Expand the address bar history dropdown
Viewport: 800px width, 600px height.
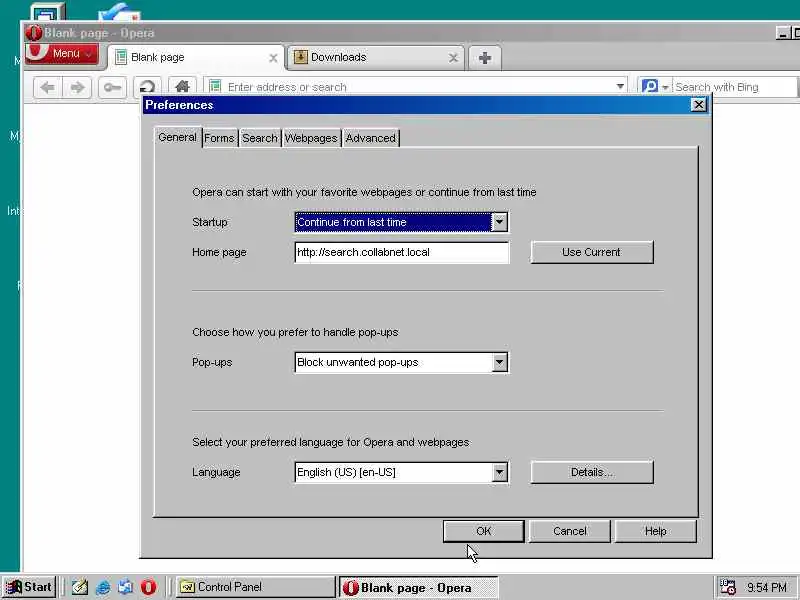620,87
